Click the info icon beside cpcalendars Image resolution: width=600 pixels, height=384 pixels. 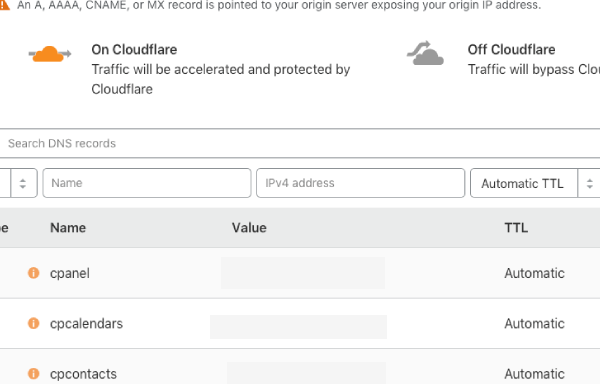pyautogui.click(x=34, y=323)
